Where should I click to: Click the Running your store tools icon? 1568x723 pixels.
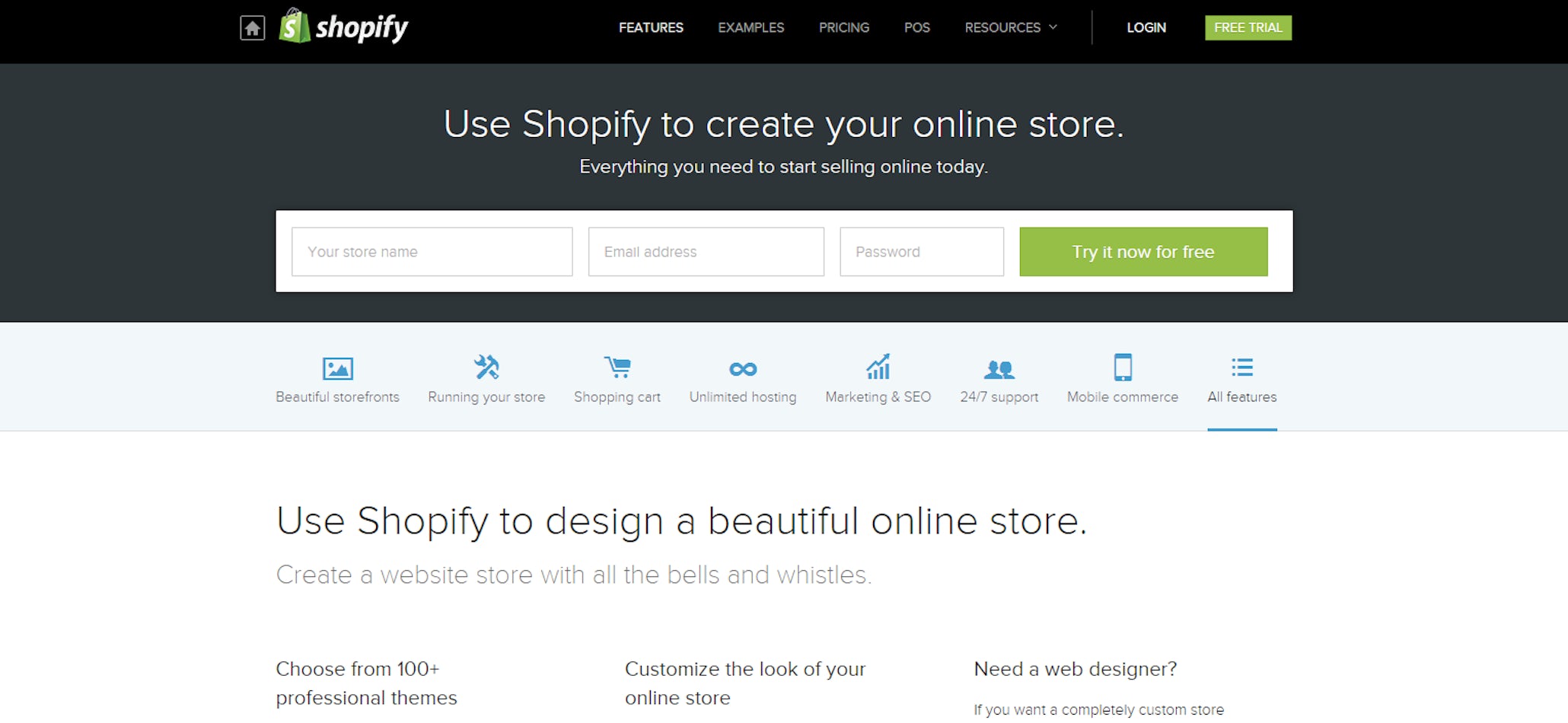tap(486, 367)
